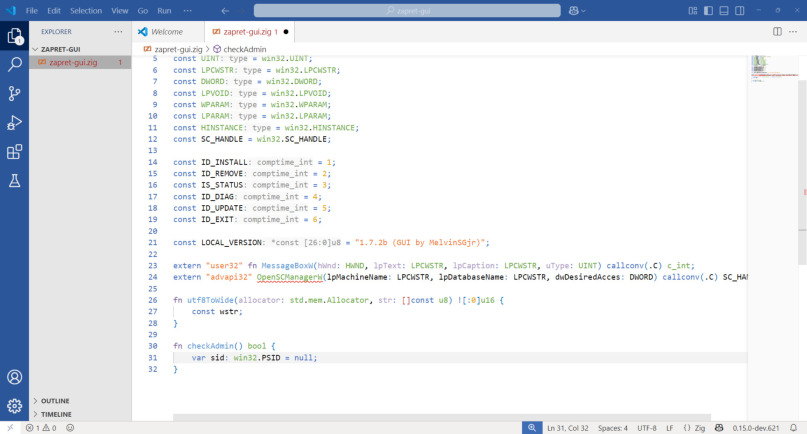This screenshot has width=807, height=434.
Task: Open the Manage gear settings menu
Action: 15,406
